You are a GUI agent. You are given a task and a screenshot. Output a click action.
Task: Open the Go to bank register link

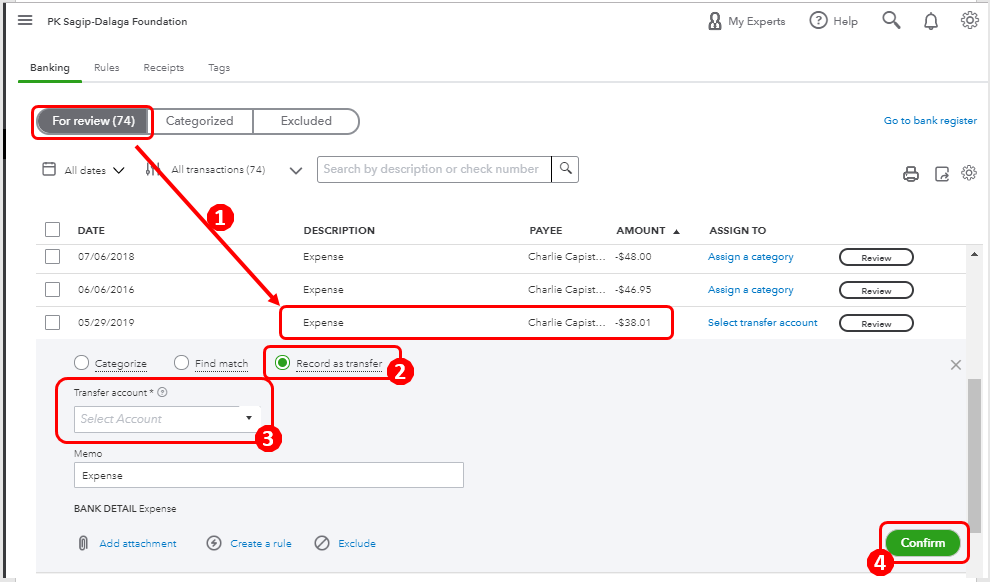(x=930, y=121)
